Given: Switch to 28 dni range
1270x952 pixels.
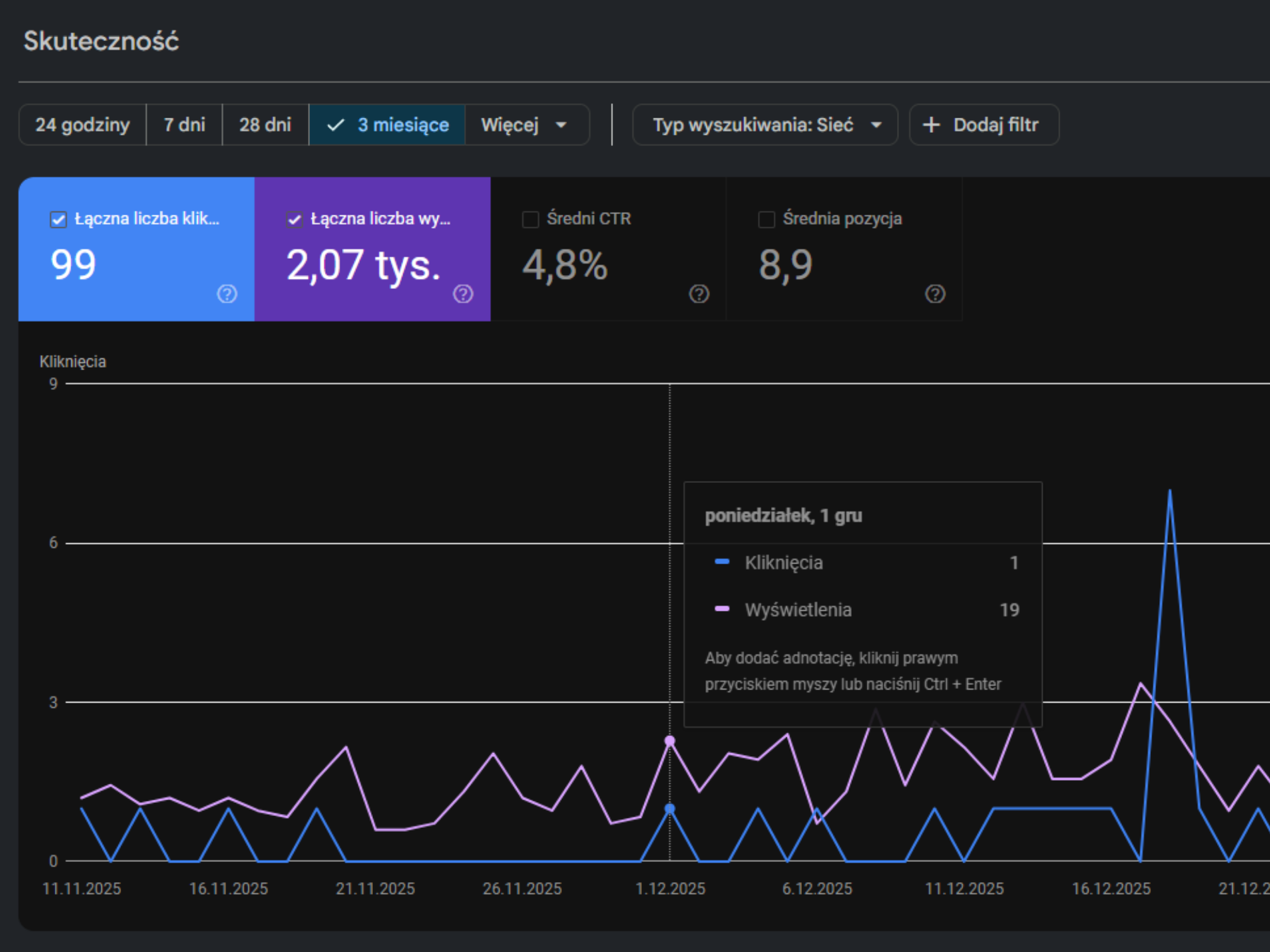Looking at the screenshot, I should point(265,125).
